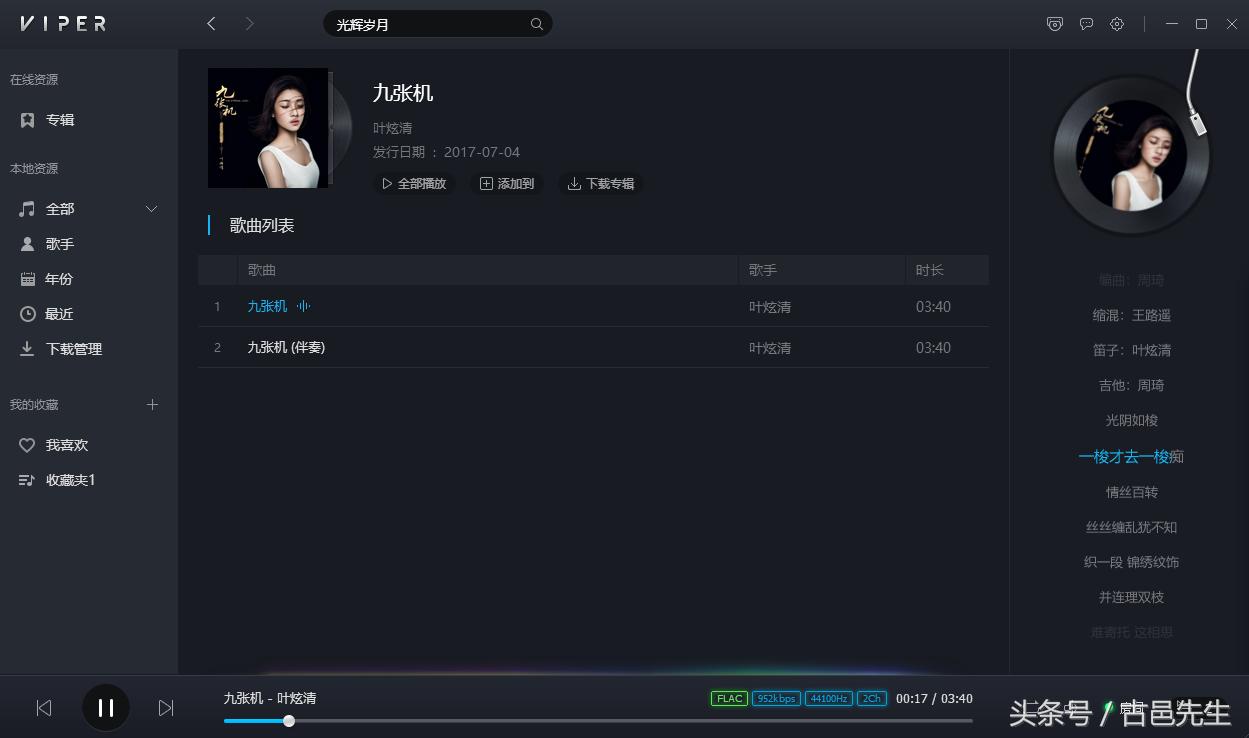Image resolution: width=1249 pixels, height=738 pixels.
Task: Click the 下载专辑 button
Action: [x=600, y=183]
